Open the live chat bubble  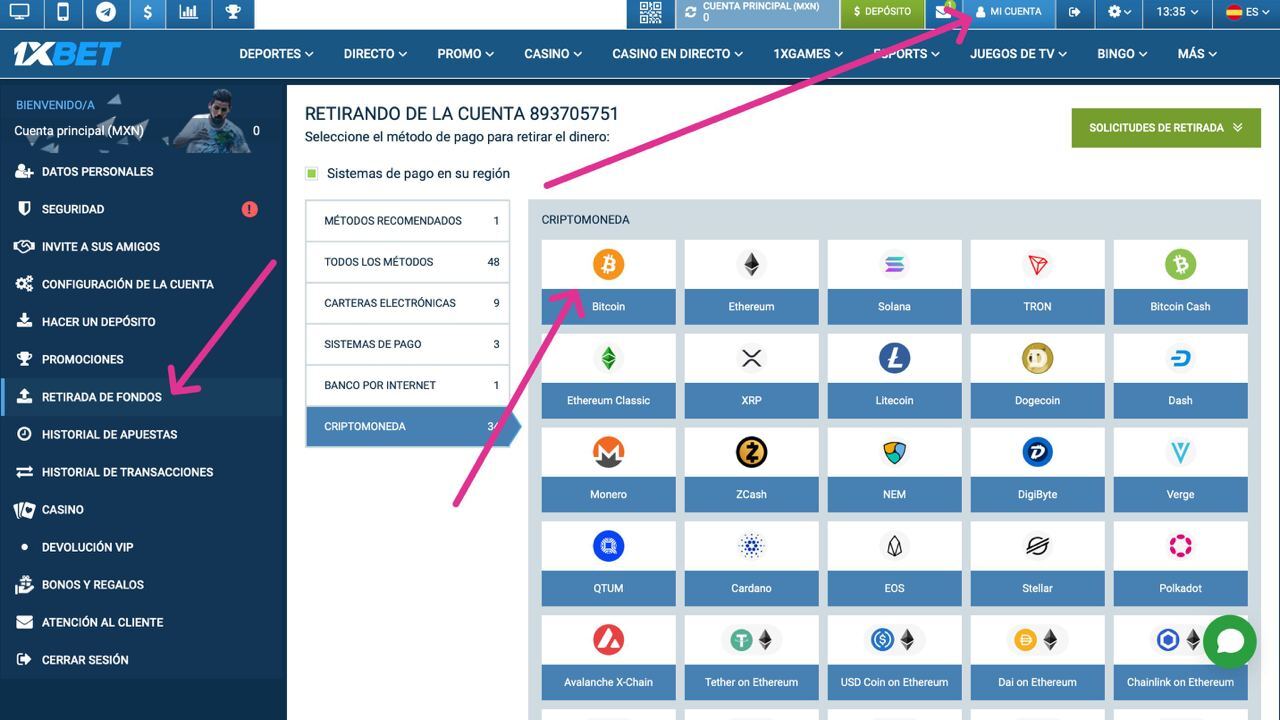tap(1229, 641)
